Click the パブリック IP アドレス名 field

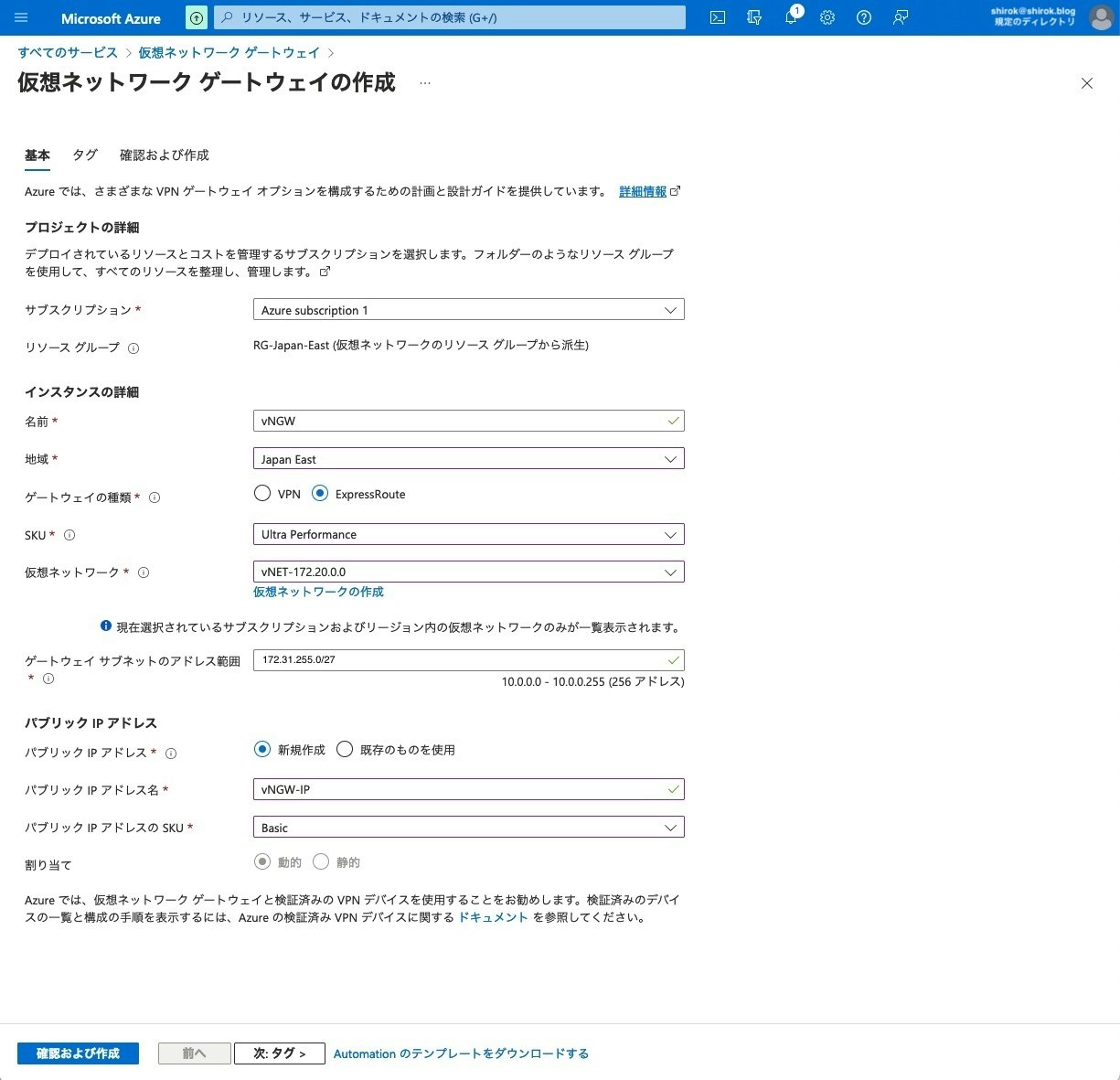pos(468,789)
